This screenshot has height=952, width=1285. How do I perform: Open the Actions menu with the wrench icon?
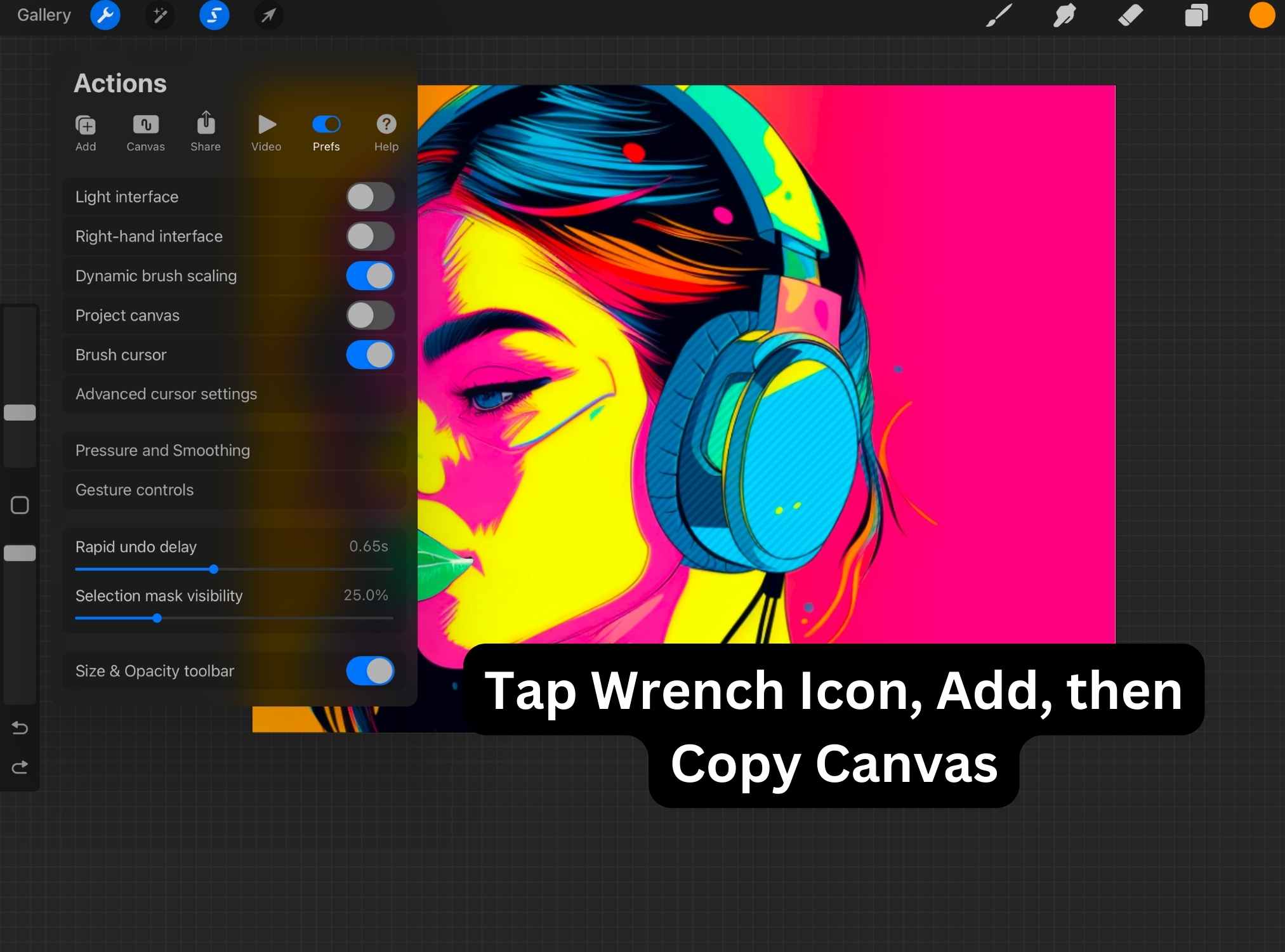[105, 15]
